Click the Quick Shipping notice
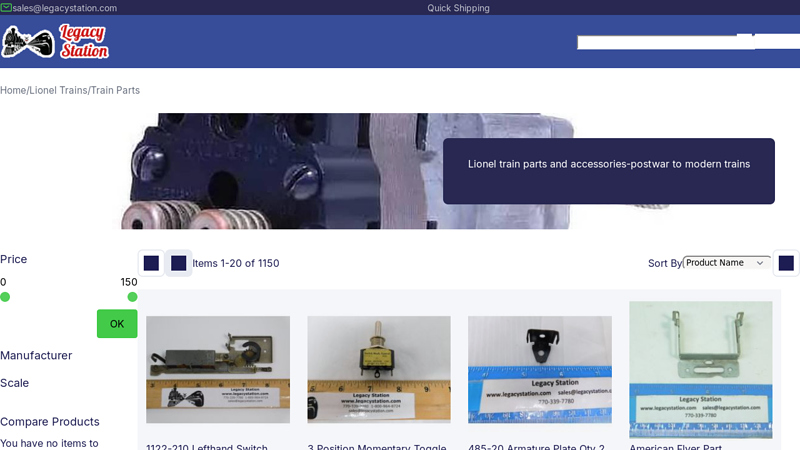This screenshot has height=450, width=800. click(458, 8)
